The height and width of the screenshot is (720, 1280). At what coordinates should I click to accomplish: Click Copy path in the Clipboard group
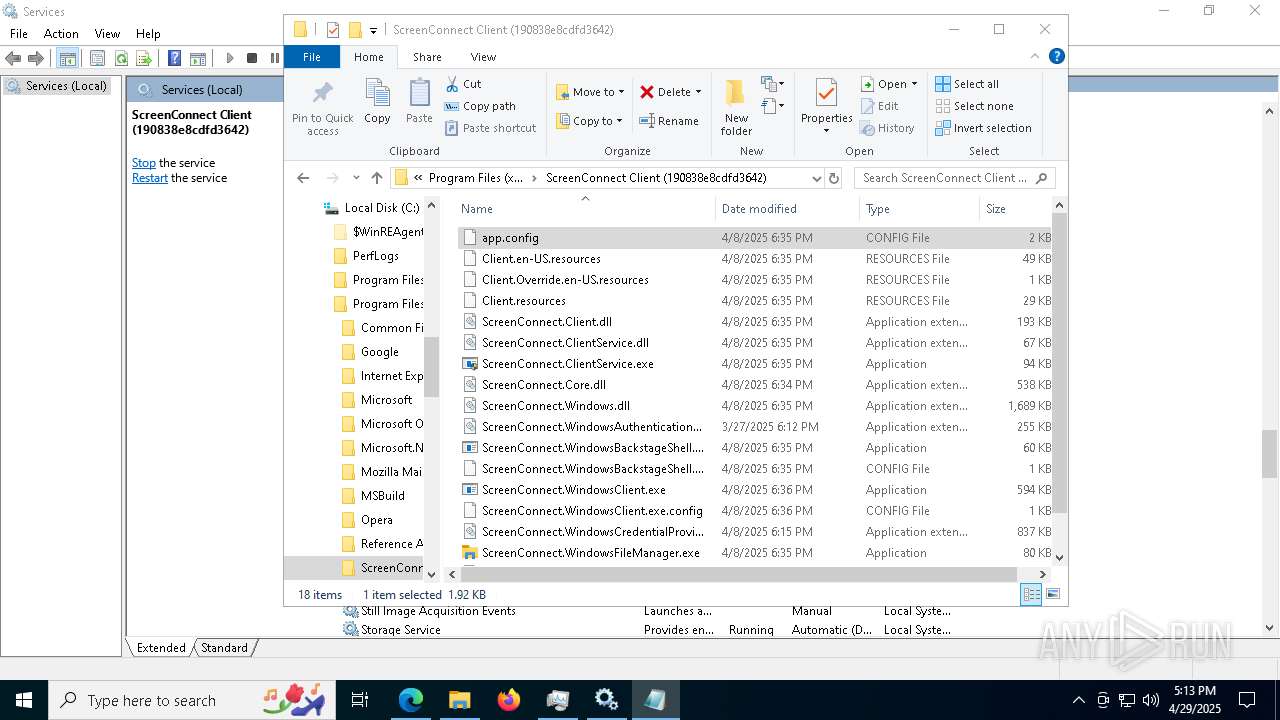click(480, 106)
